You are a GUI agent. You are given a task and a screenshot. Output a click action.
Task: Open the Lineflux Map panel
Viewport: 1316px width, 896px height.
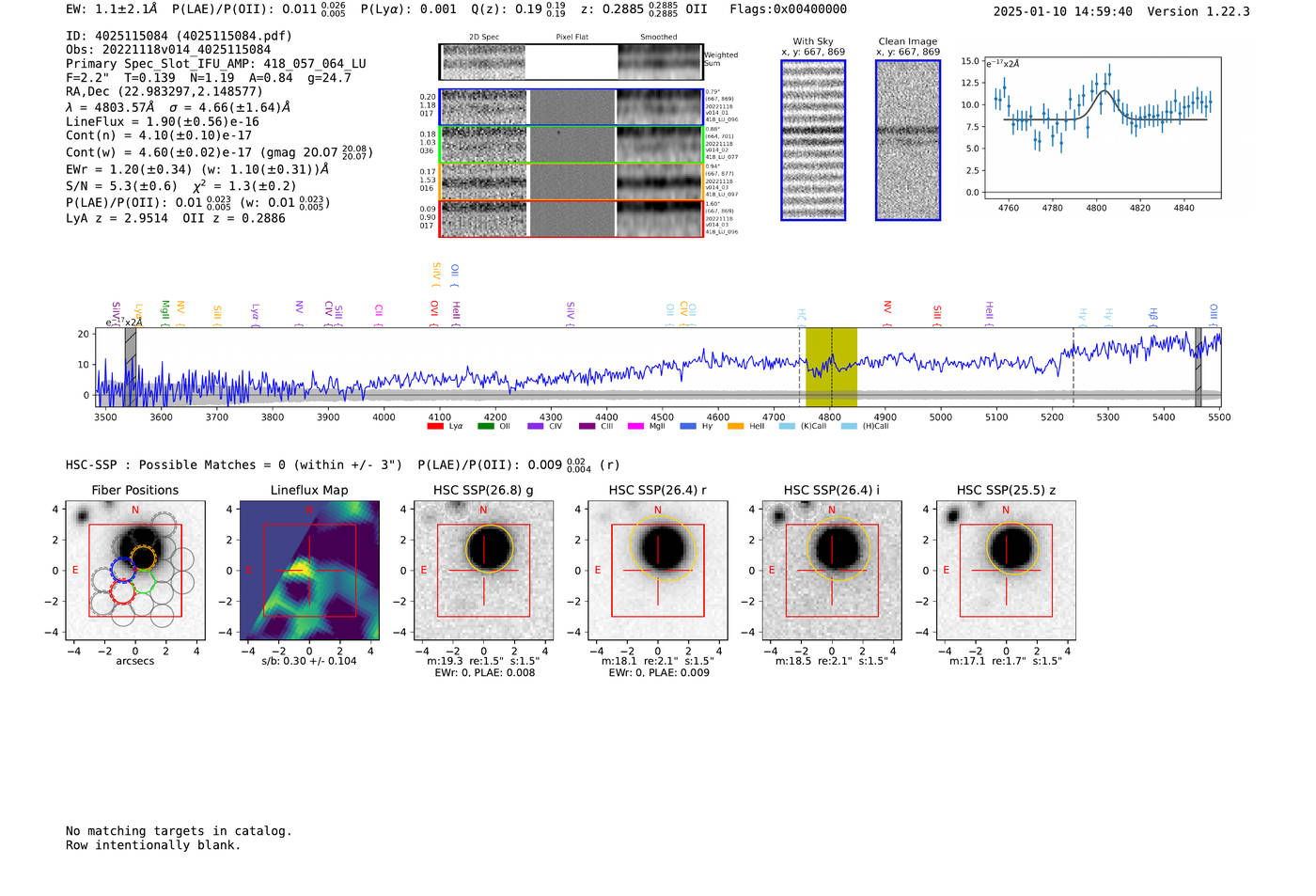309,571
